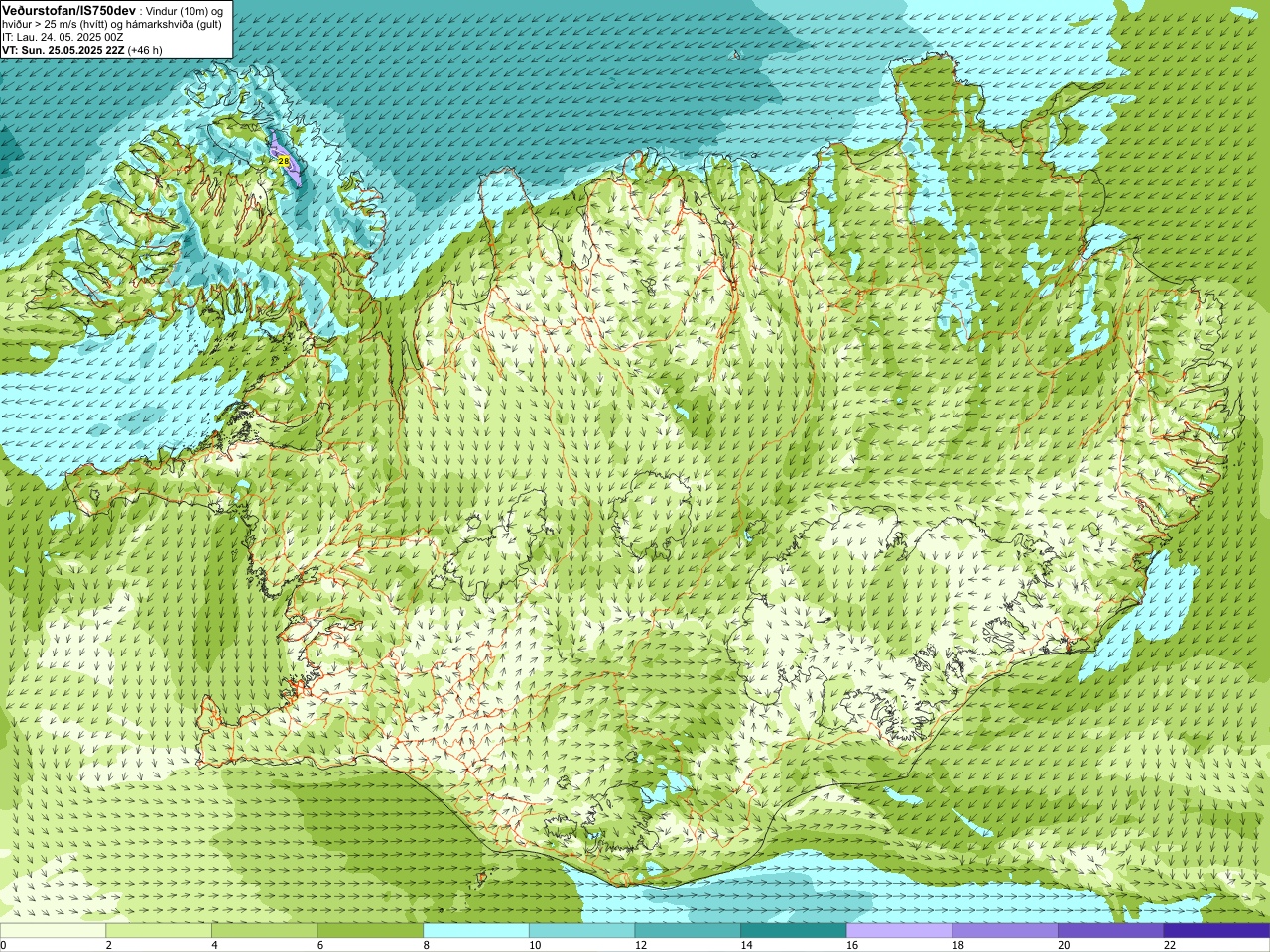Select the 0–2 m/s palest legend swatch
Viewport: 1270px width, 952px height.
point(53,931)
